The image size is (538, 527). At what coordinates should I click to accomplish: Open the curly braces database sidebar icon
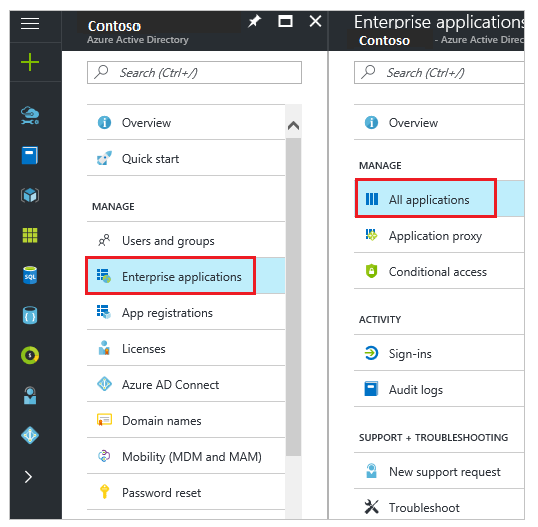coord(30,315)
